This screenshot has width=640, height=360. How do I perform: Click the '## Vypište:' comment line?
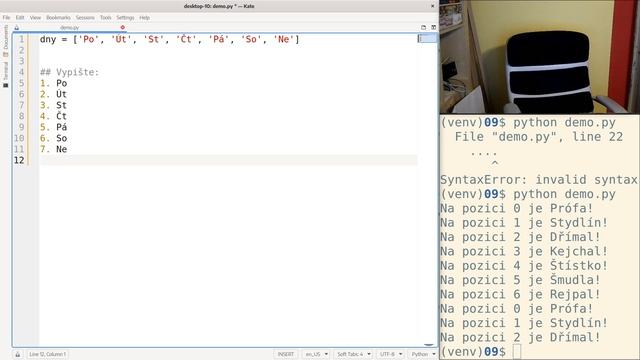69,72
